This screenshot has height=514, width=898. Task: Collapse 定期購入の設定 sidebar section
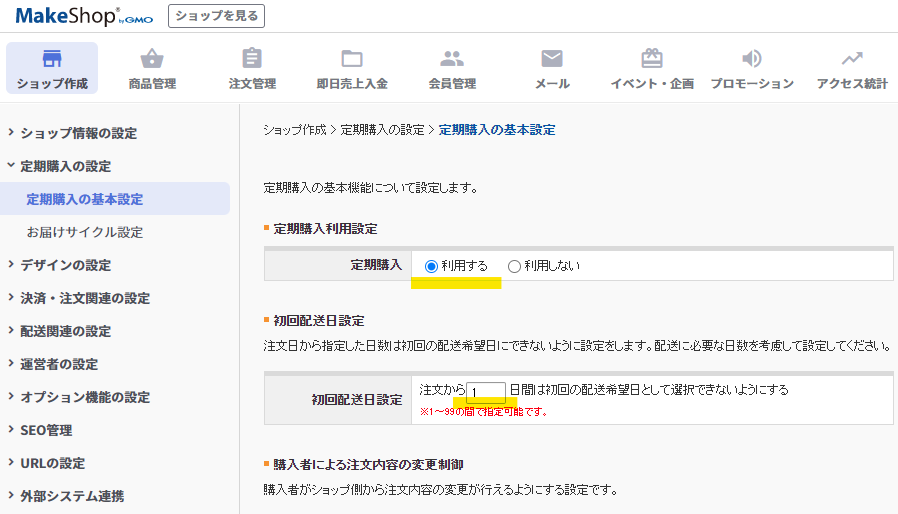[x=65, y=166]
